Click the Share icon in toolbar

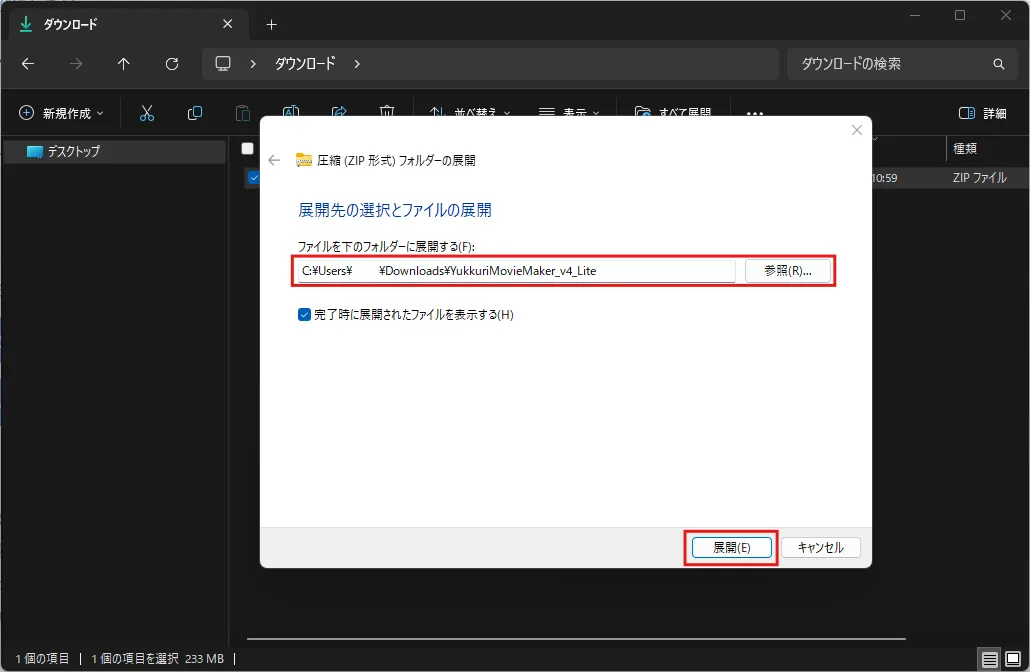click(x=339, y=110)
